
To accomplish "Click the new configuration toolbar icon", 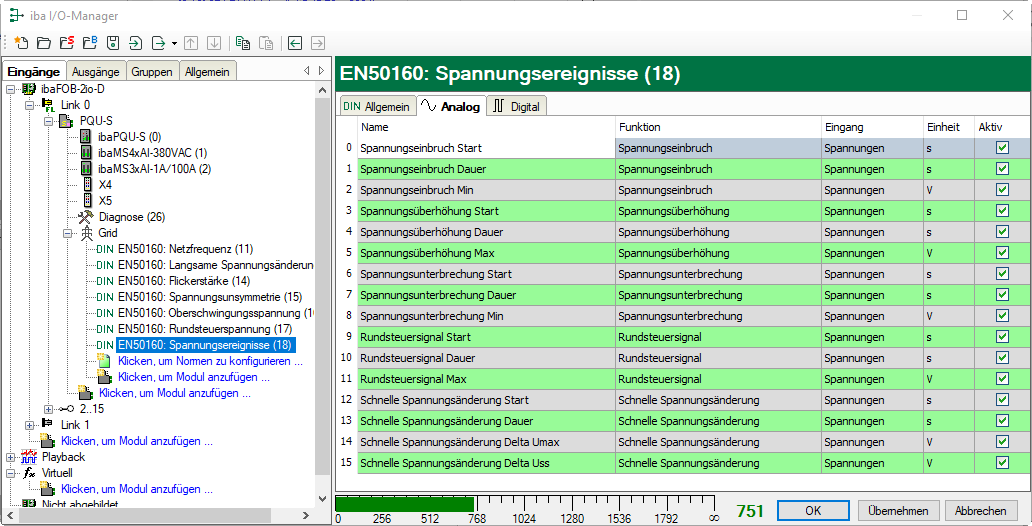I will click(x=21, y=43).
